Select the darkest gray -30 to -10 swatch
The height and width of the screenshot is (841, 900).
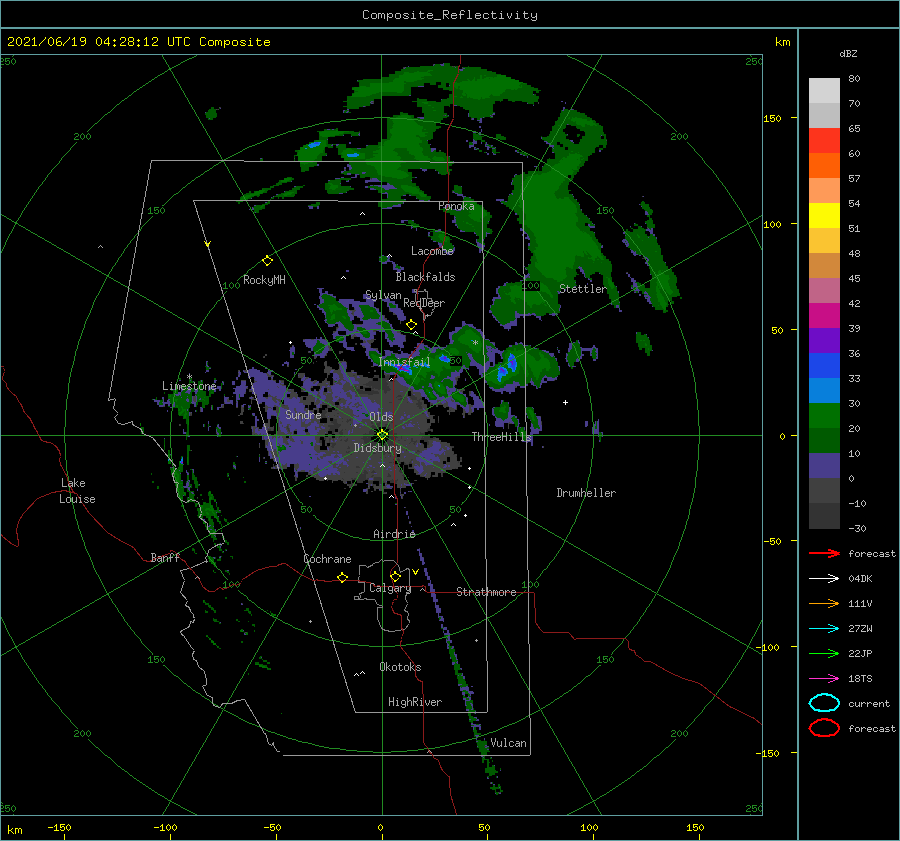click(824, 516)
